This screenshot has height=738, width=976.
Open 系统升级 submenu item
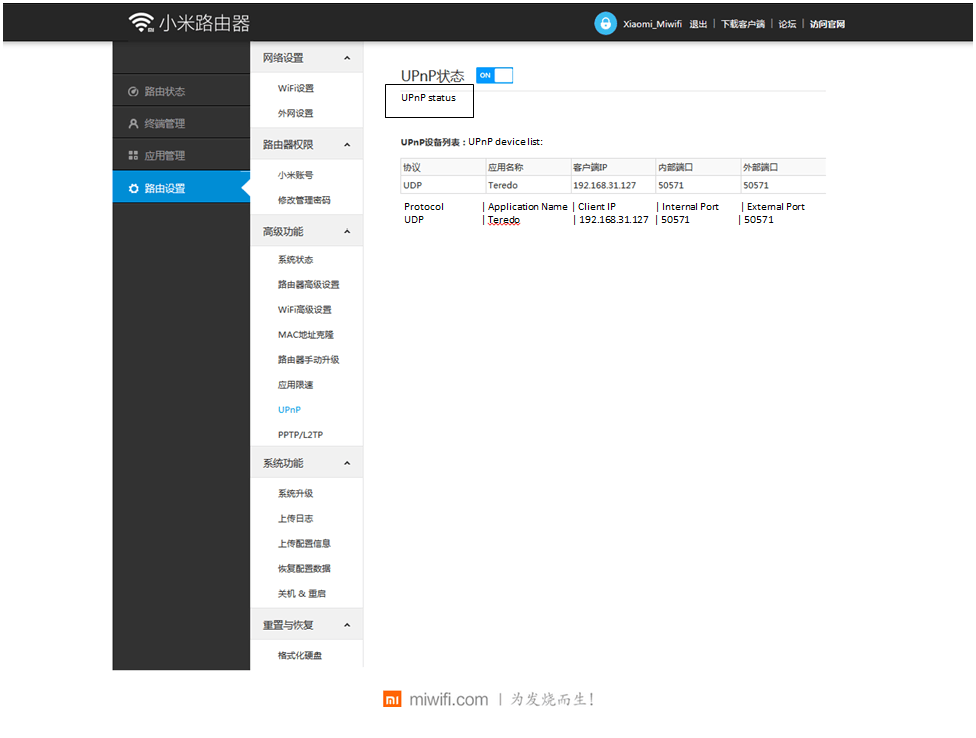296,493
